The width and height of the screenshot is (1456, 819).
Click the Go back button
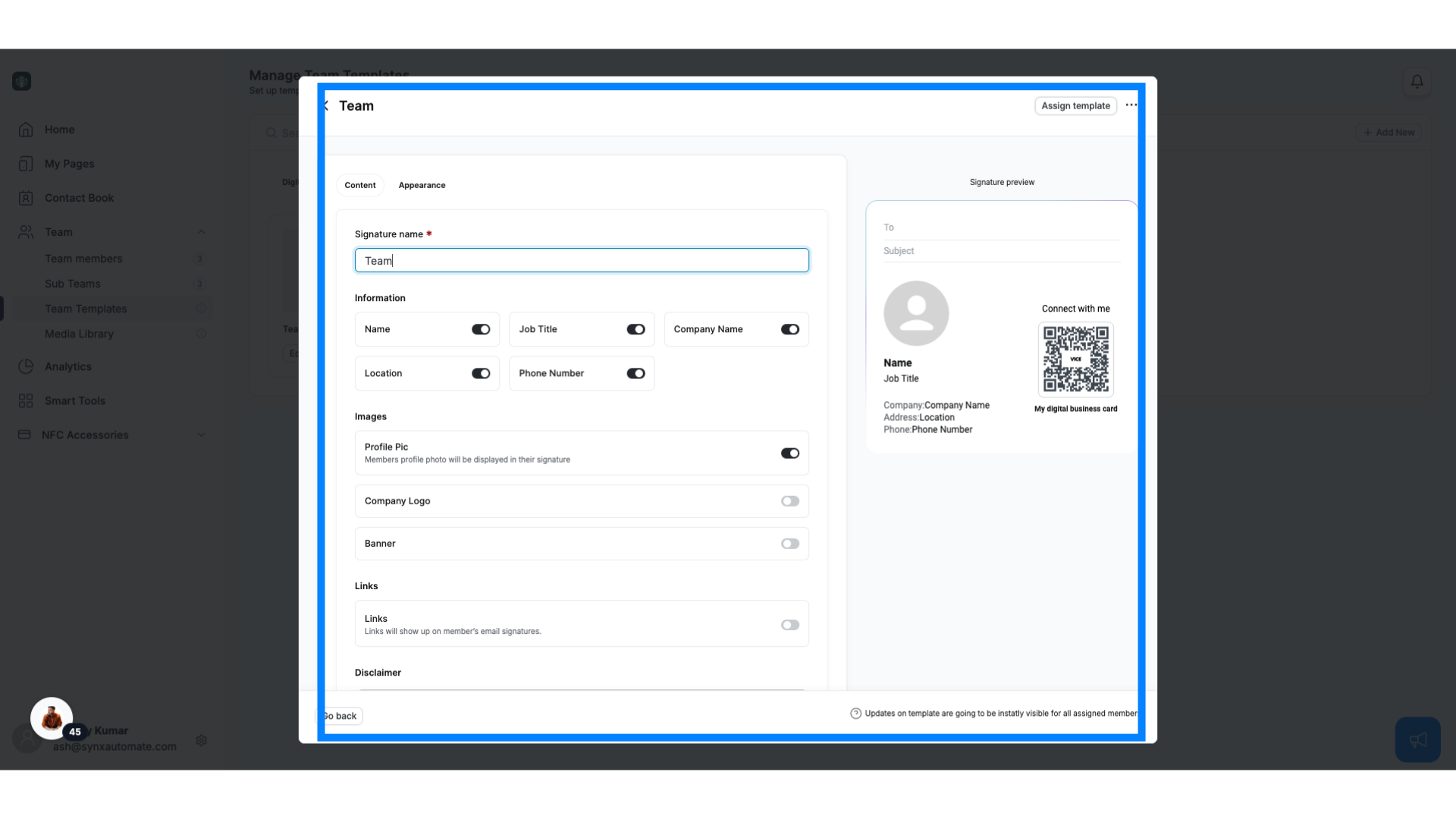click(x=339, y=715)
